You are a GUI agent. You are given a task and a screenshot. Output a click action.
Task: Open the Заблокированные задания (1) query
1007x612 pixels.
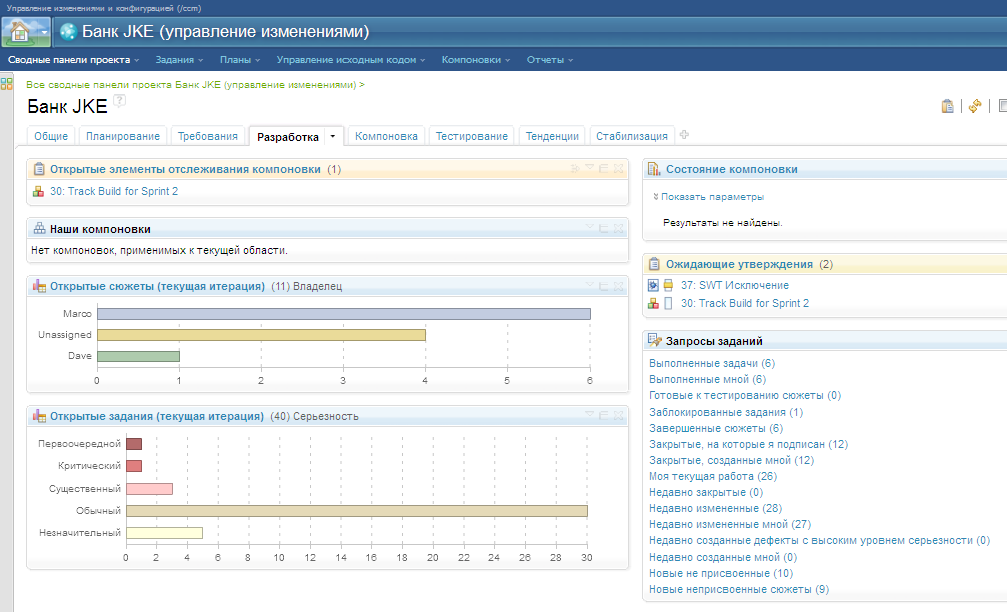pyautogui.click(x=726, y=412)
